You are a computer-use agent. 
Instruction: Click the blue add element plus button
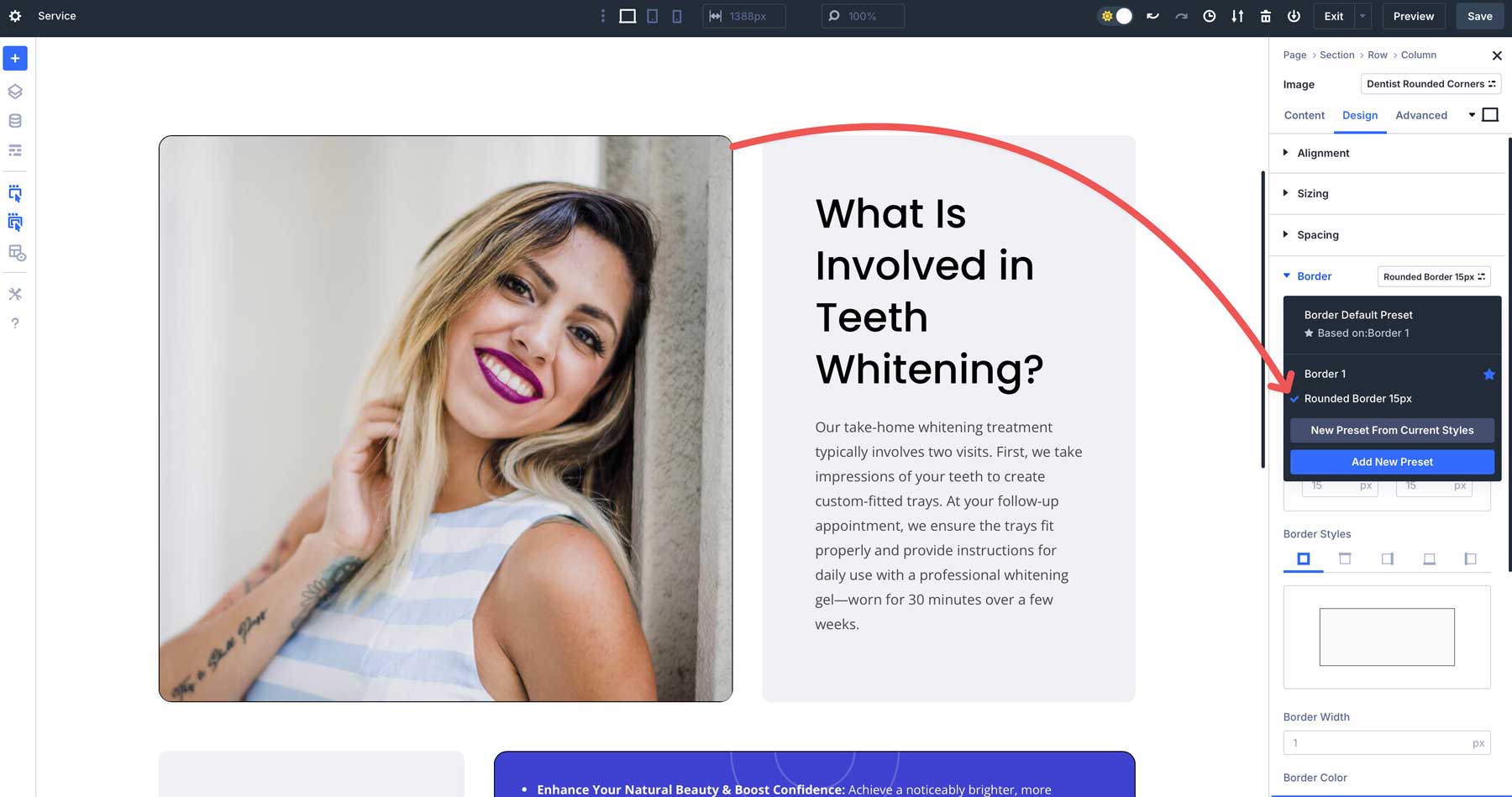pos(15,58)
